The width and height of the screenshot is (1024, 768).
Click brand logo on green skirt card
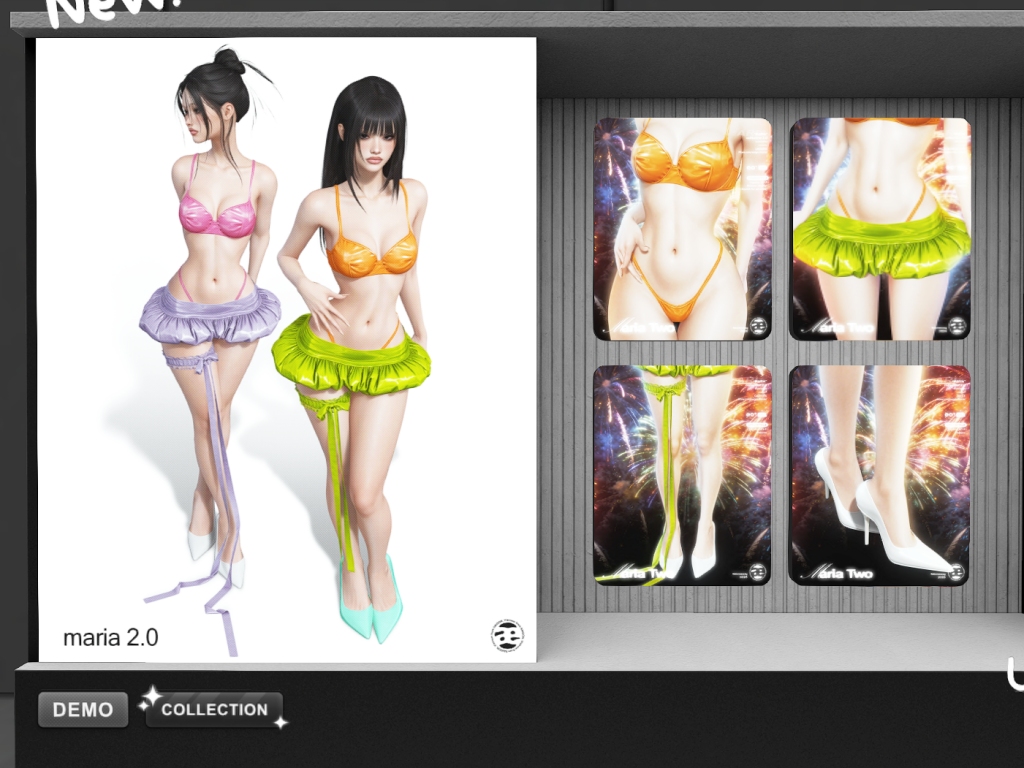957,325
